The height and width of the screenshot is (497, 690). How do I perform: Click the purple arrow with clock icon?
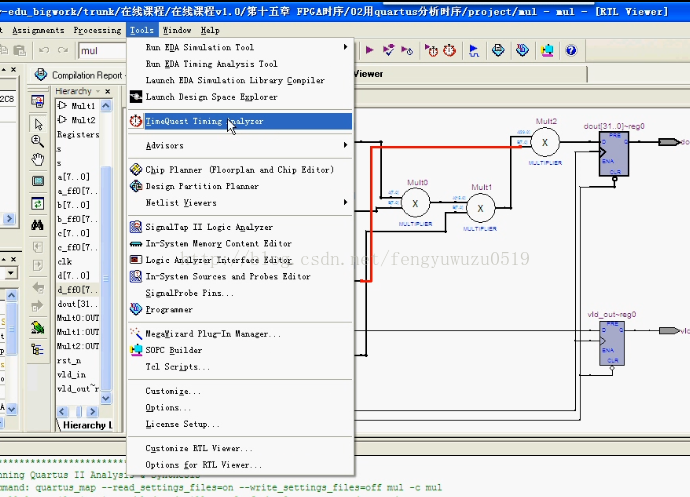407,51
